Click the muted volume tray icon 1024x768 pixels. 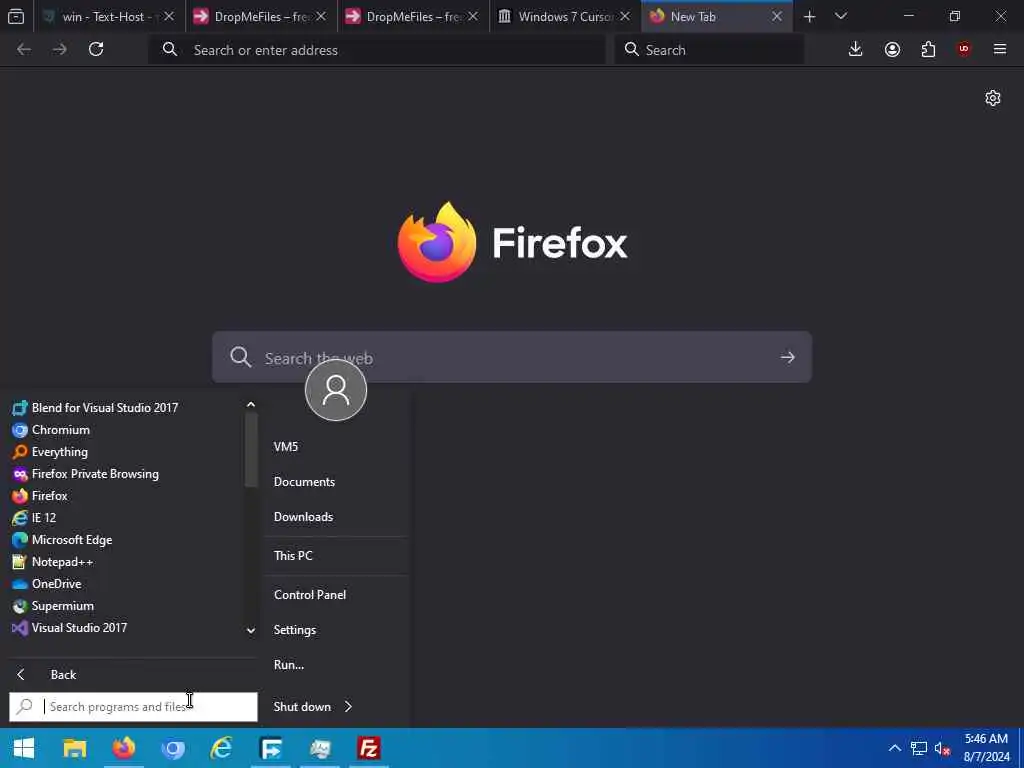pos(942,748)
